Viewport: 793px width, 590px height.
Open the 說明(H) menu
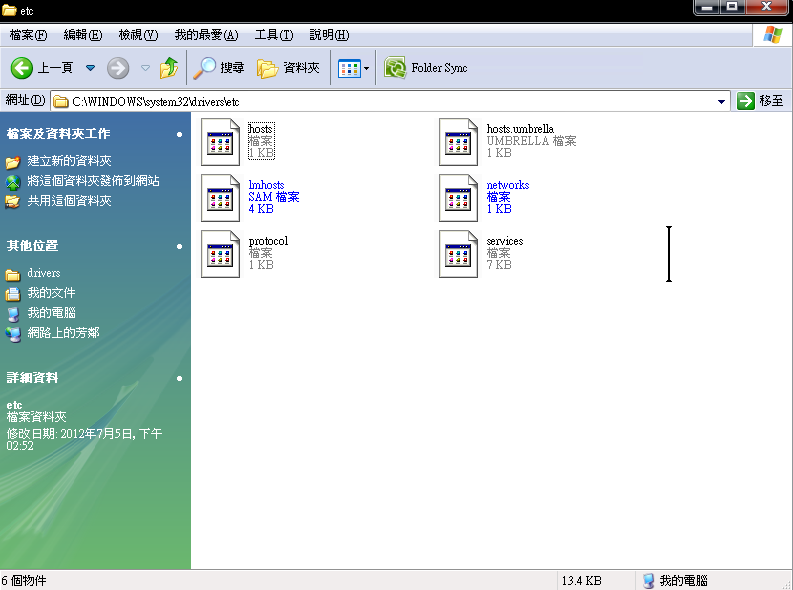[329, 35]
